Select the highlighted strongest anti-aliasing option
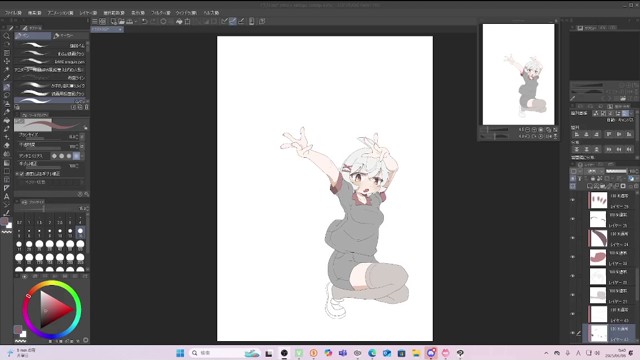640x360 pixels. click(x=76, y=156)
